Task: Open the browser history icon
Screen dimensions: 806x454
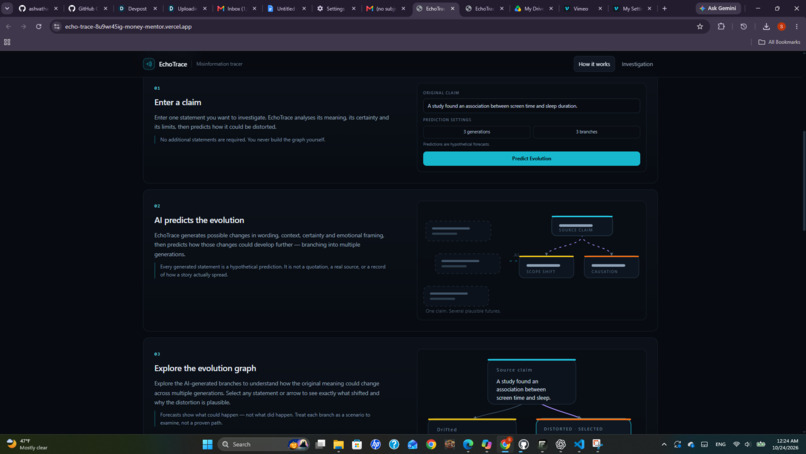Action: point(743,27)
